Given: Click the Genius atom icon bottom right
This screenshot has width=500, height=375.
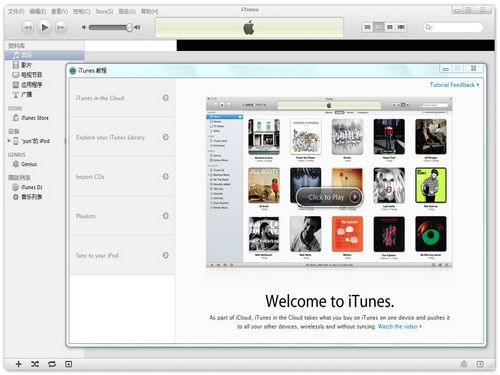Looking at the screenshot, I should 464,364.
